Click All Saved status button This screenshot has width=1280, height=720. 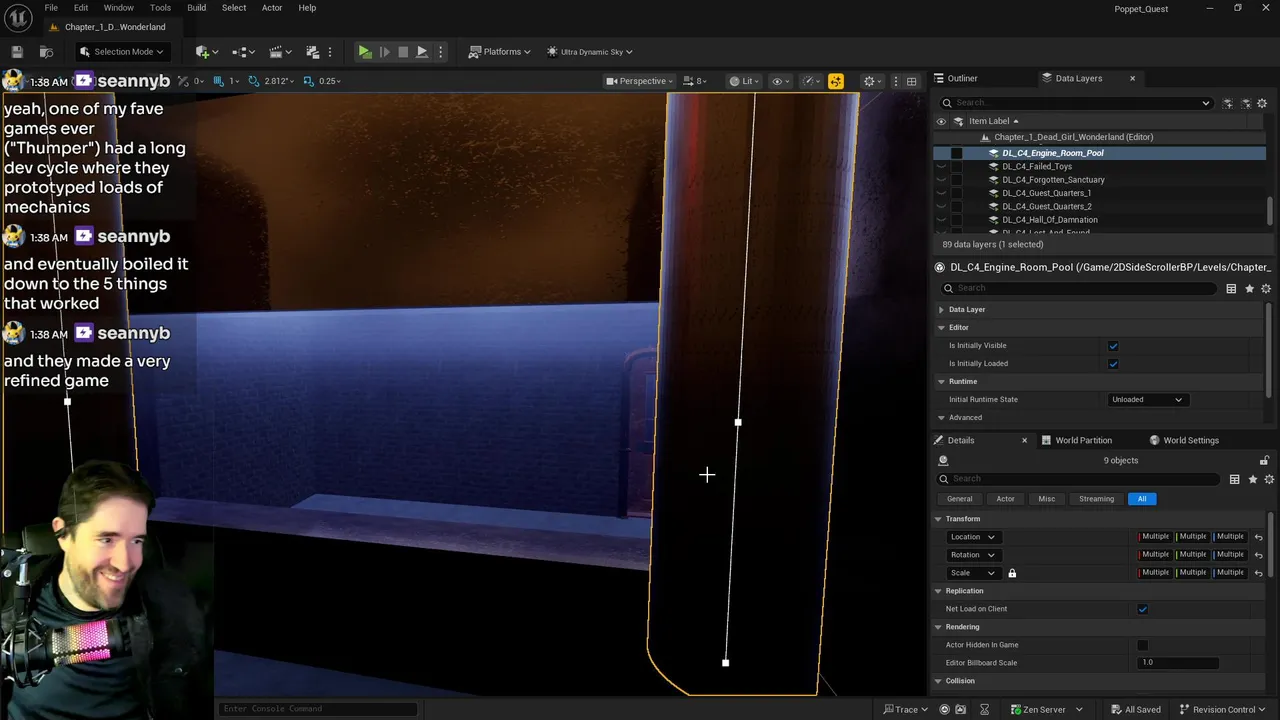[1135, 710]
